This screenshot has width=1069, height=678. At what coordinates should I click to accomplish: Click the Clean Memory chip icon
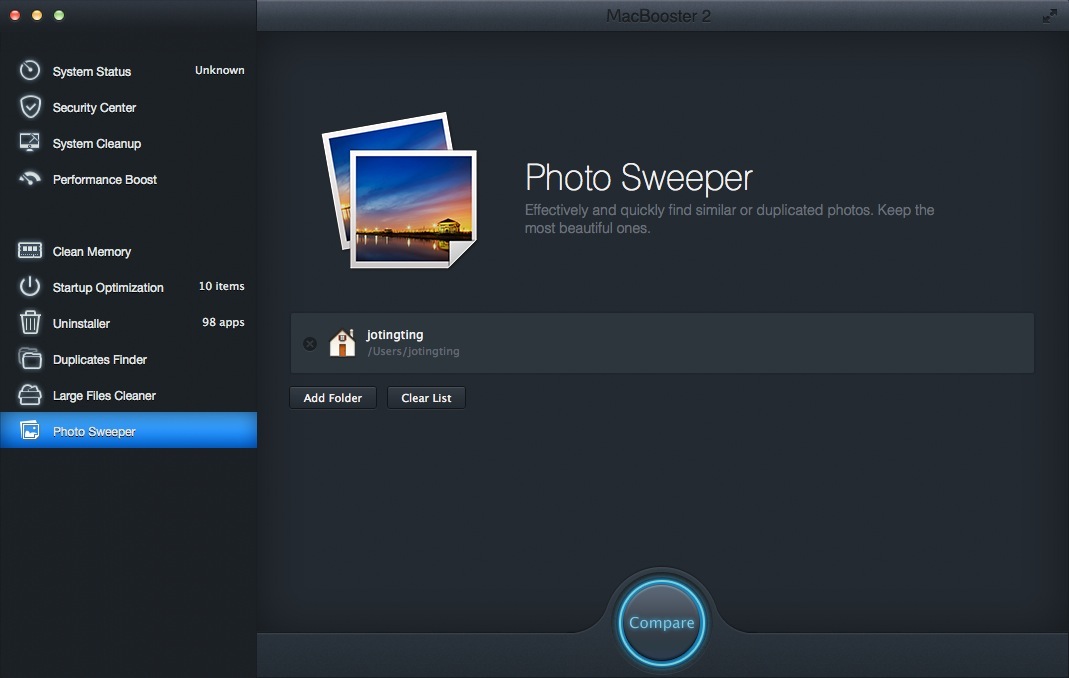point(30,251)
